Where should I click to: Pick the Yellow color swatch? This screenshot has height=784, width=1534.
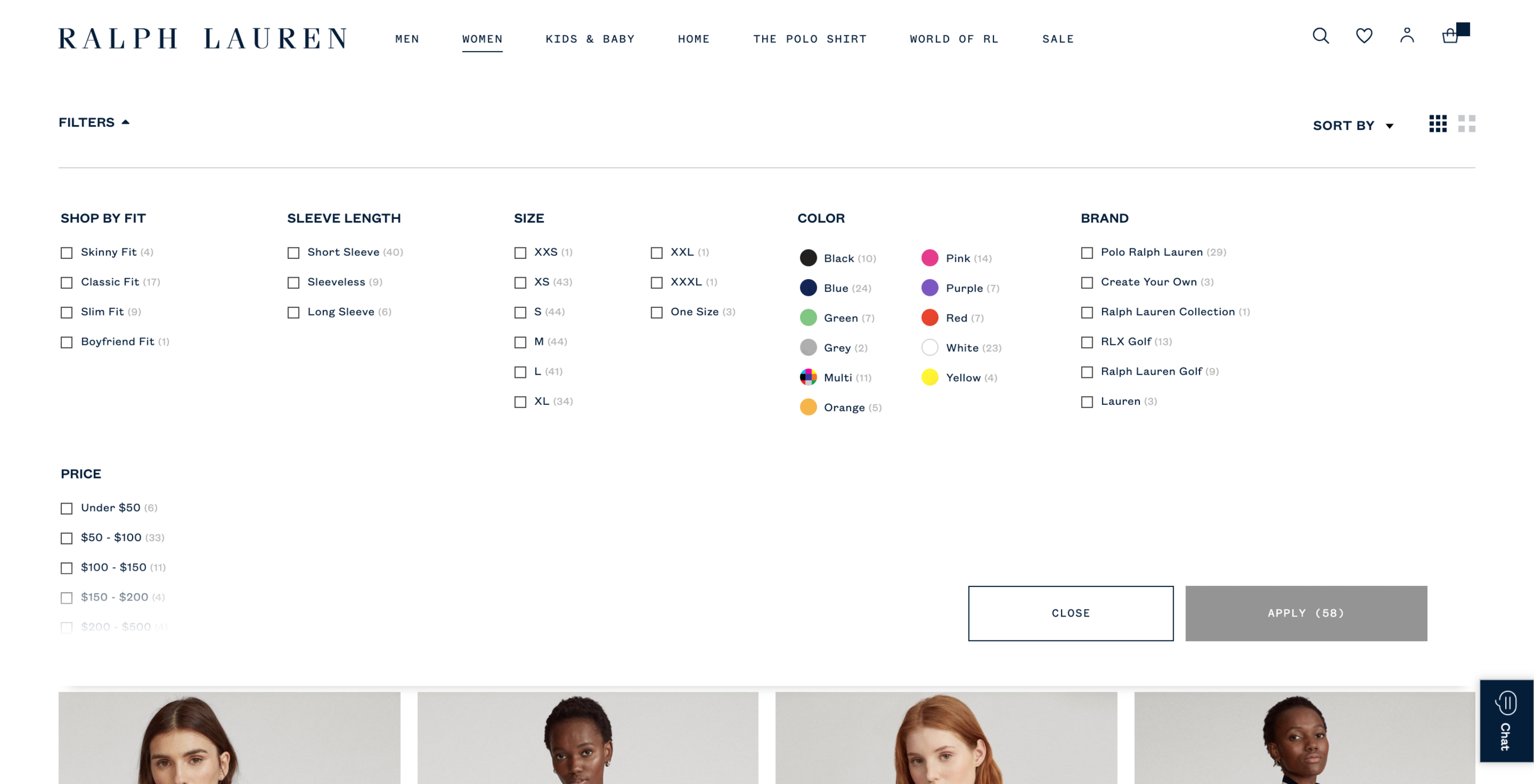coord(930,377)
